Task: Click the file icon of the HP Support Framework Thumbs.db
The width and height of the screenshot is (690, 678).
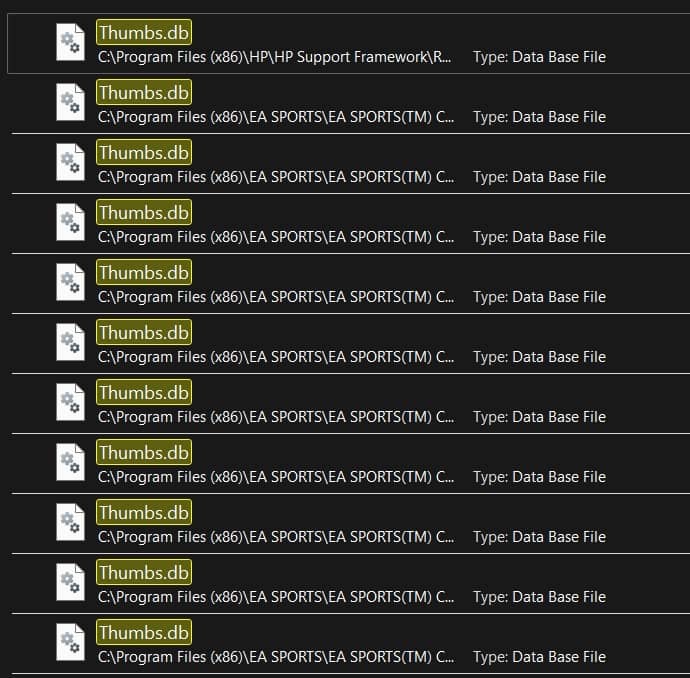Action: pos(70,43)
